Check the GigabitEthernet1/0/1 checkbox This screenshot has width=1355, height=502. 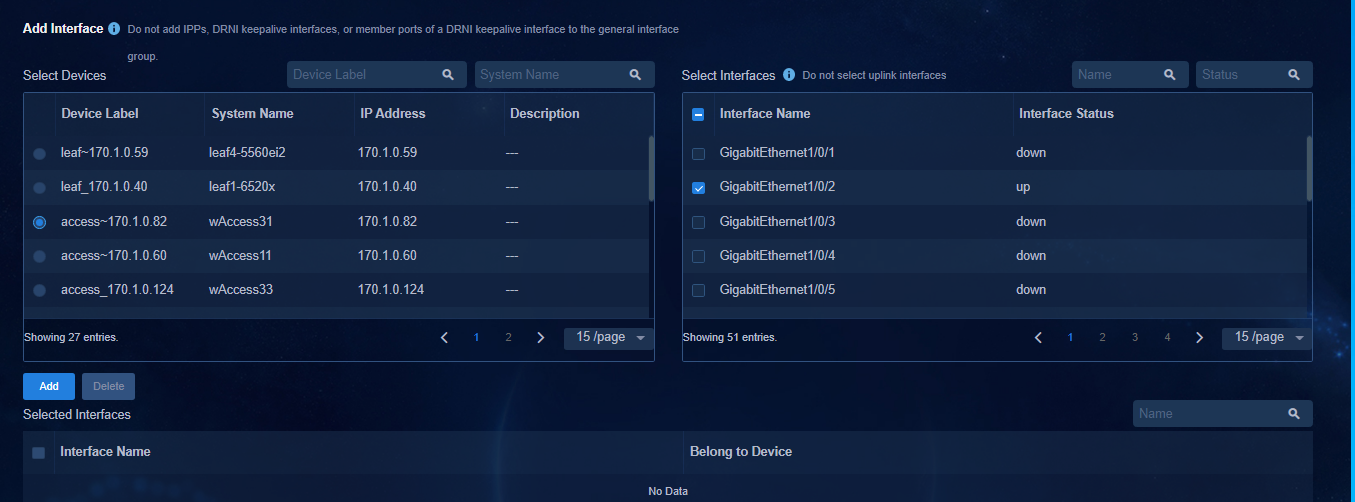(x=698, y=153)
